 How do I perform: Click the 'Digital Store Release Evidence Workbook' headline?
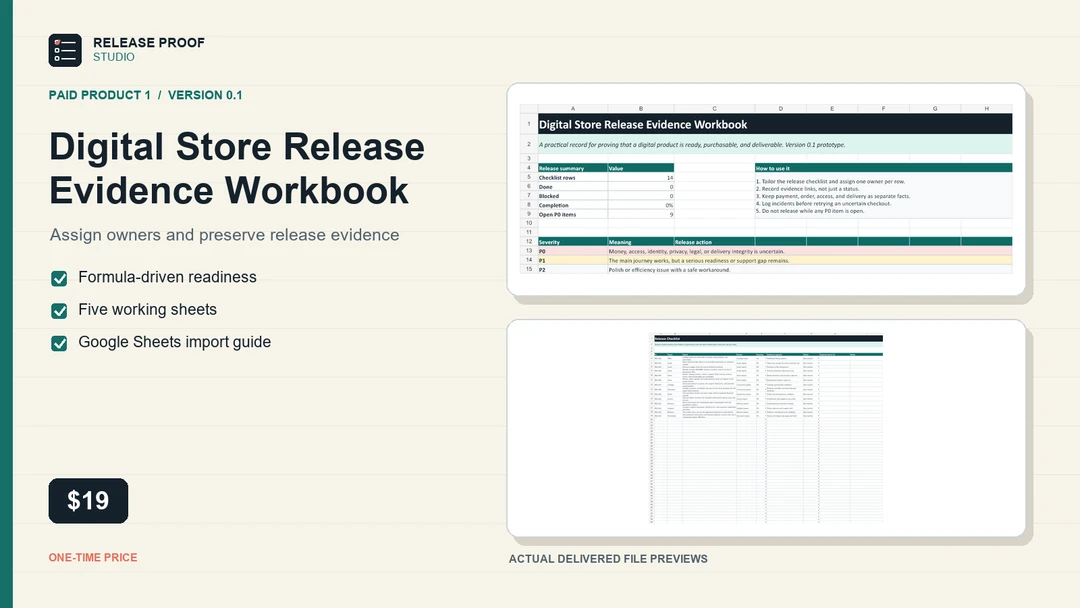237,169
